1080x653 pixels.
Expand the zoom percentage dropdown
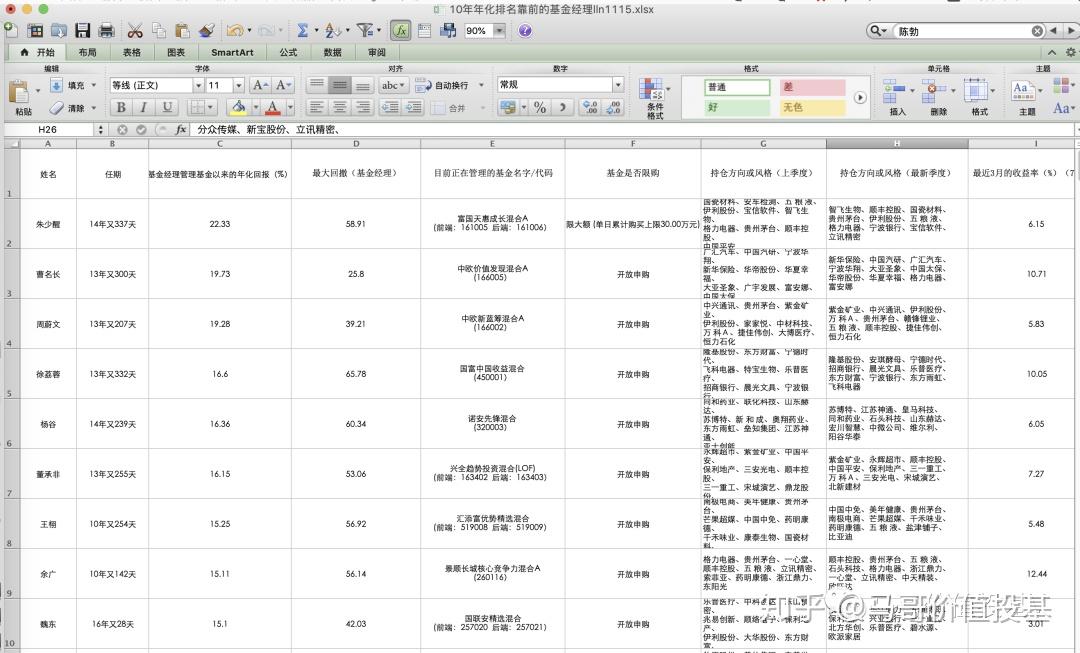point(499,30)
